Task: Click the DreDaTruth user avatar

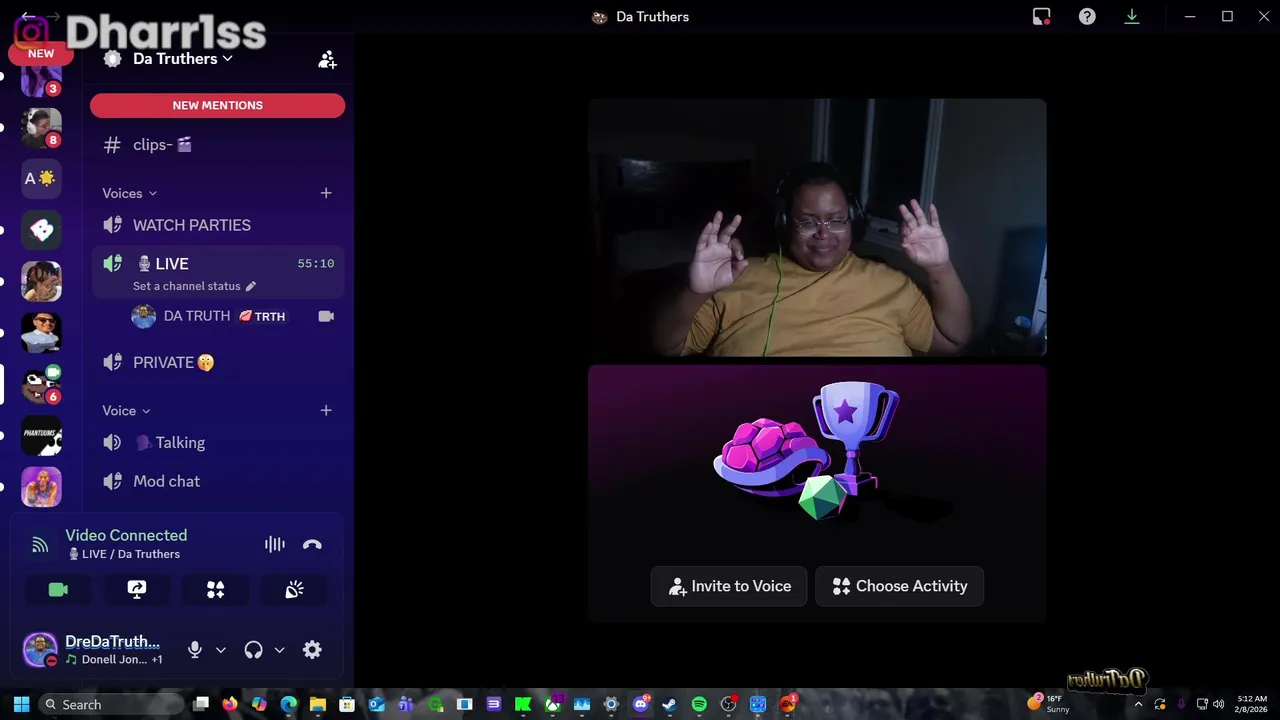Action: [x=40, y=650]
